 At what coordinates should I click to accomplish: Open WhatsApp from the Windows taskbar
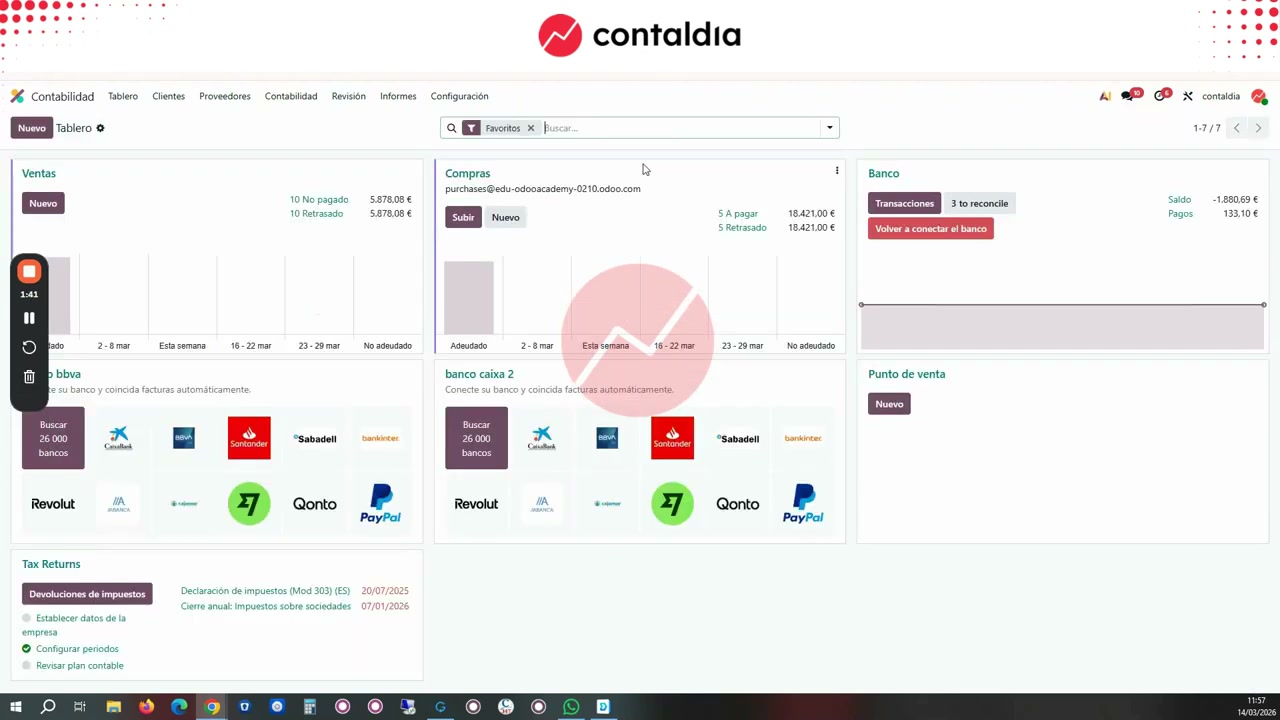(x=571, y=707)
